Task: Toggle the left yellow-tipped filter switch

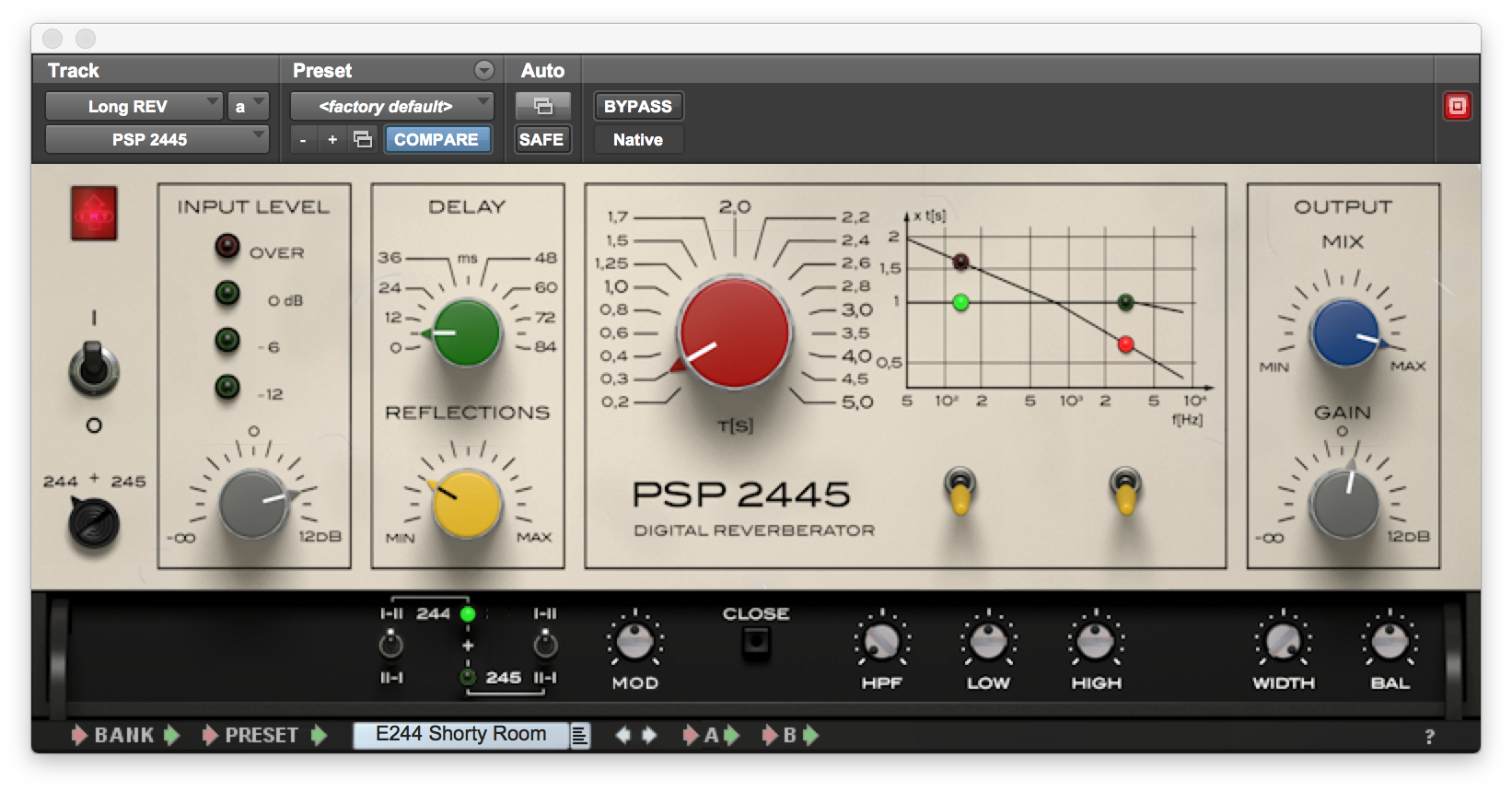Action: click(x=960, y=490)
